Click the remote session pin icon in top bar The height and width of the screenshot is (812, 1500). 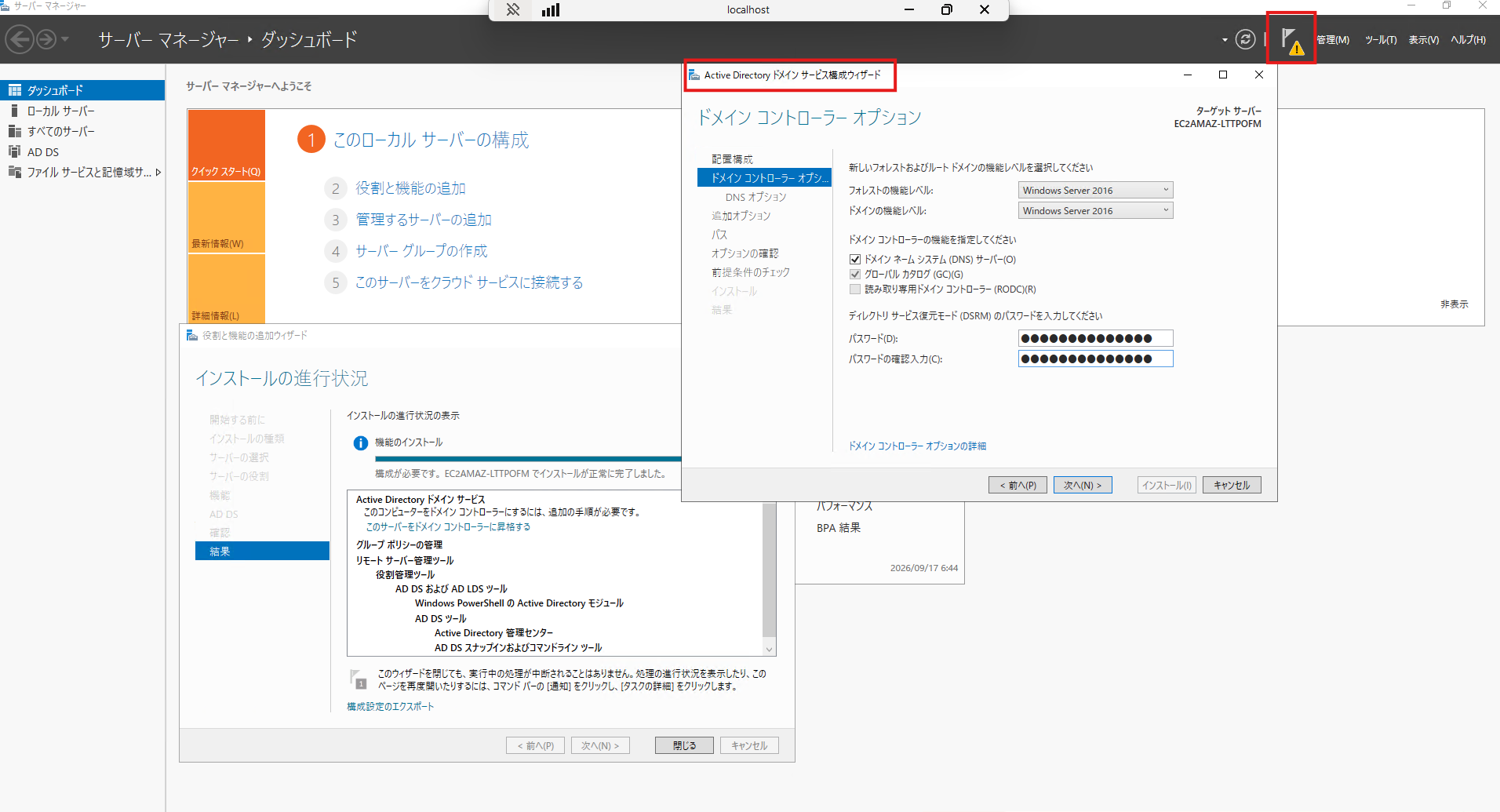pyautogui.click(x=513, y=10)
